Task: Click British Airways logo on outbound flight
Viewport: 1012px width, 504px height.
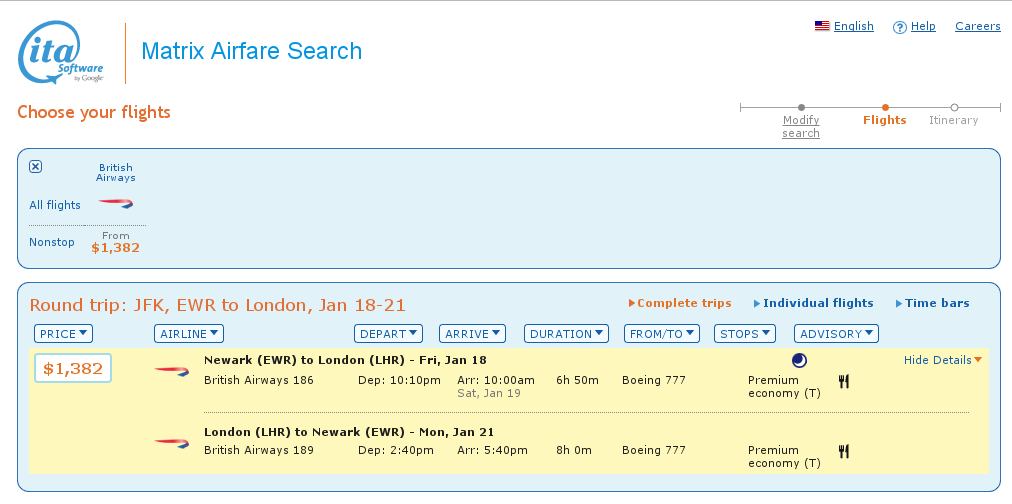Action: (171, 371)
